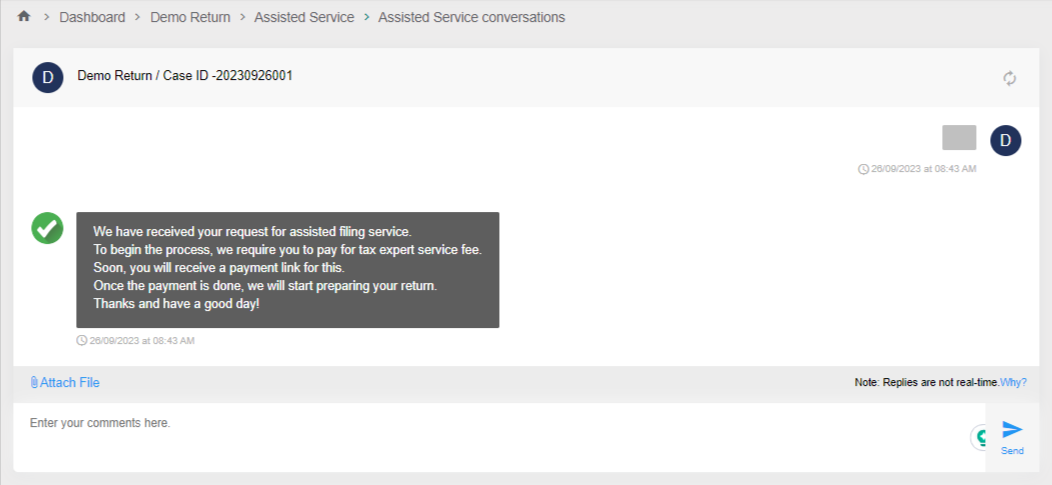Focus the Enter your comments field

(490, 436)
